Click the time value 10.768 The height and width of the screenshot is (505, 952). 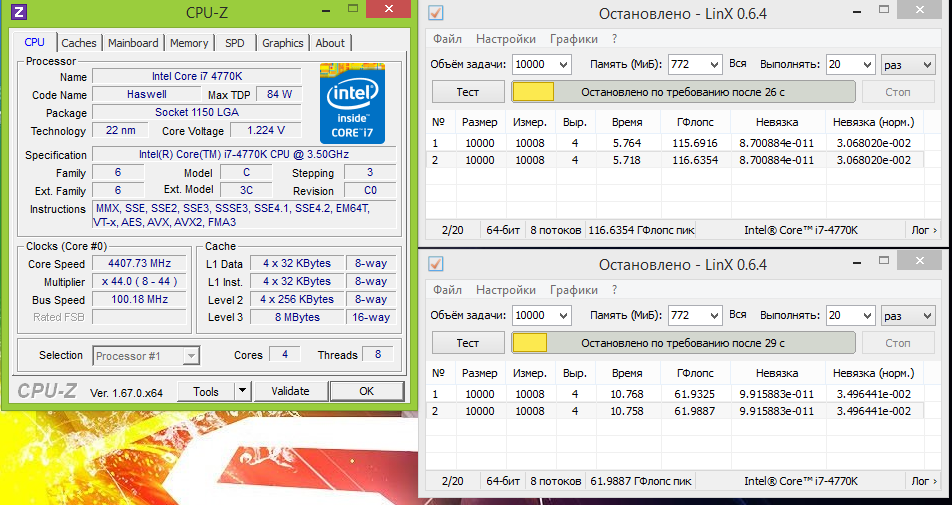[x=627, y=395]
